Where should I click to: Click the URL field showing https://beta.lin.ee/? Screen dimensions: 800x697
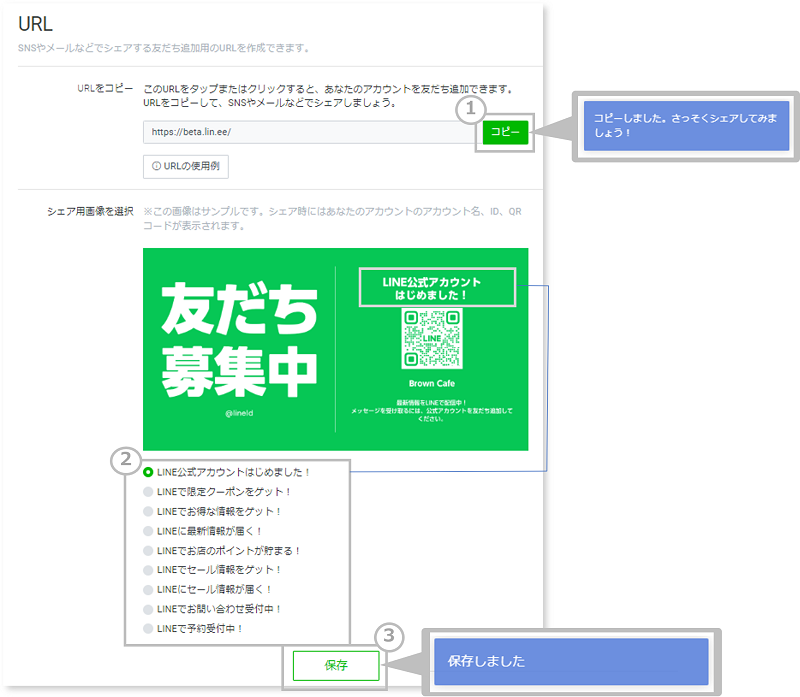coord(312,132)
